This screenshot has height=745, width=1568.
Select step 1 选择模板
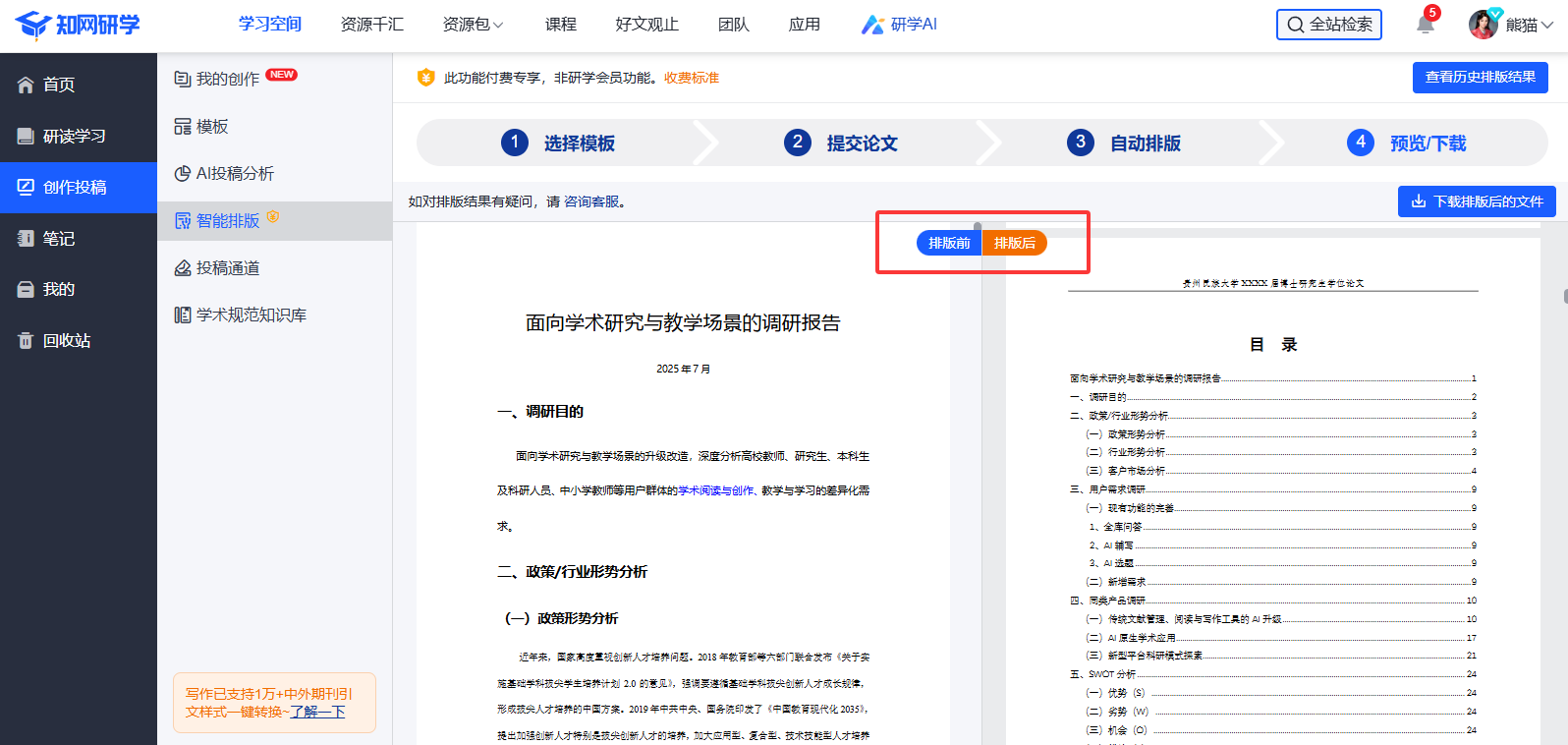pyautogui.click(x=558, y=143)
